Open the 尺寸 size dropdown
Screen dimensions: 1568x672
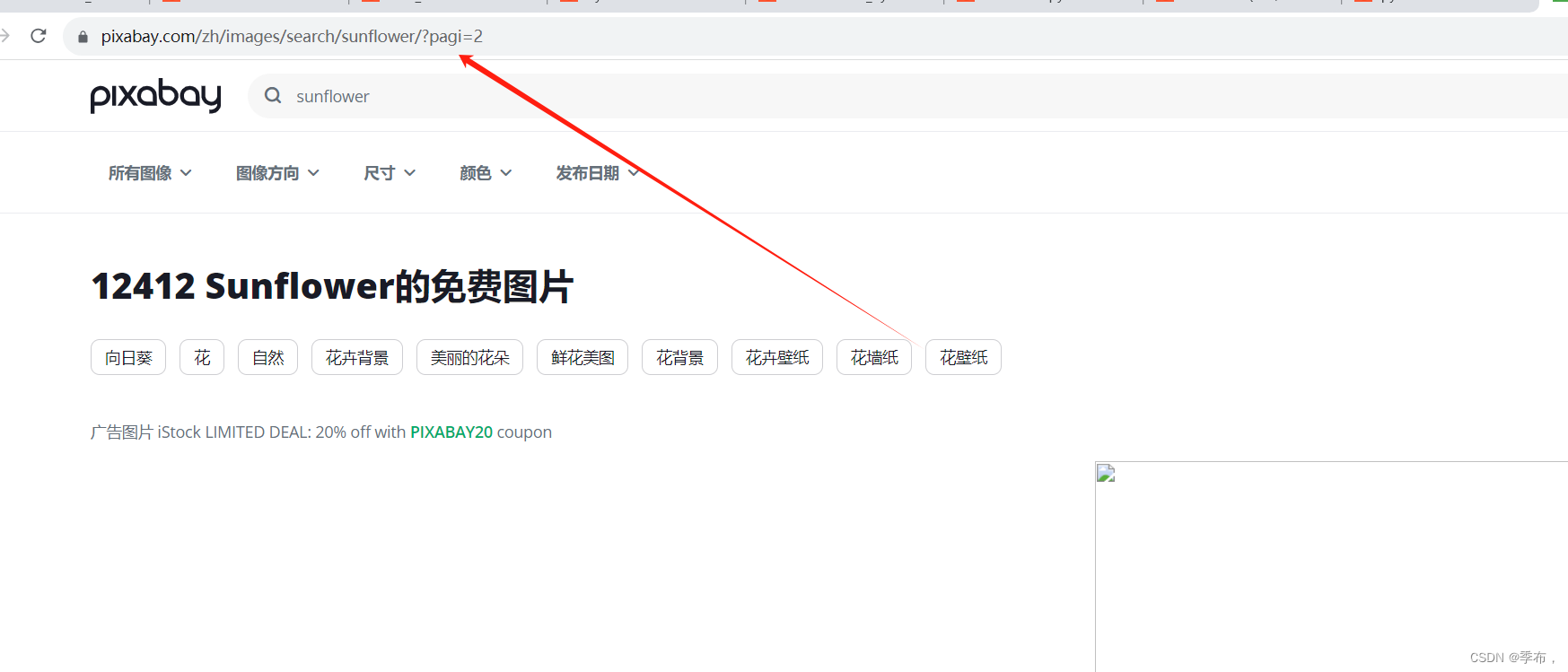(390, 173)
